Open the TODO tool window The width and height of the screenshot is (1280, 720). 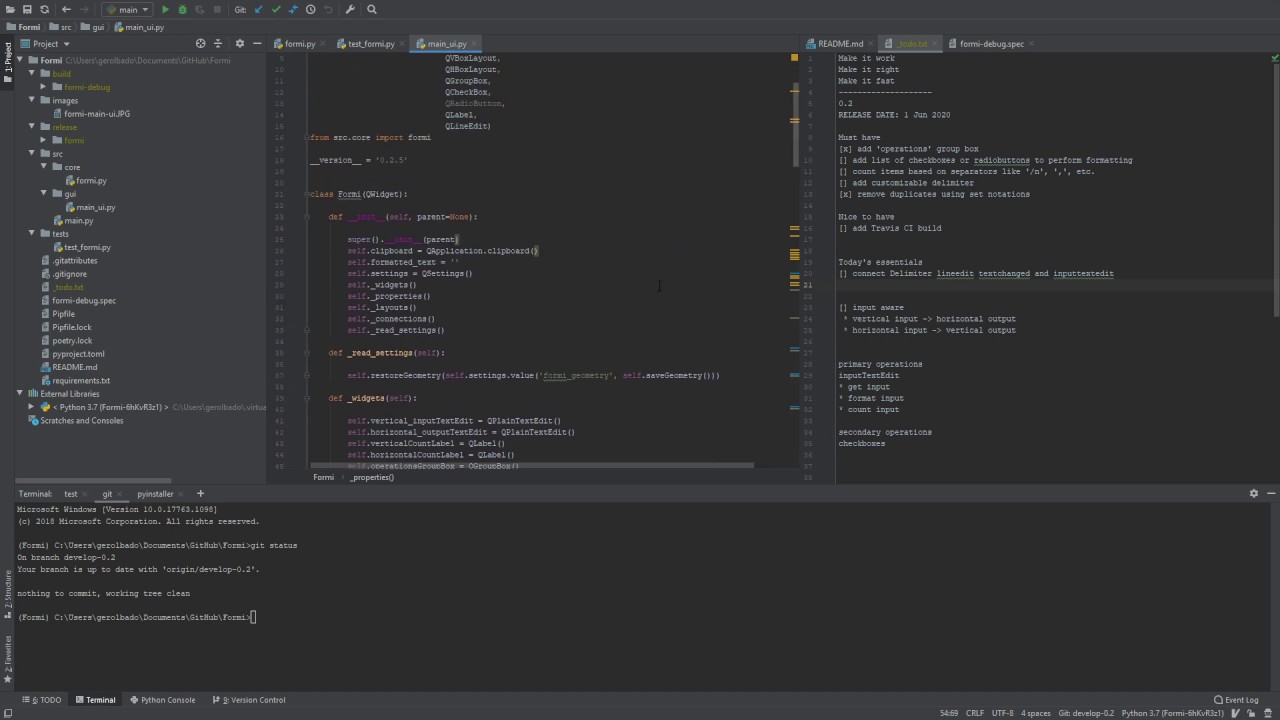(42, 700)
